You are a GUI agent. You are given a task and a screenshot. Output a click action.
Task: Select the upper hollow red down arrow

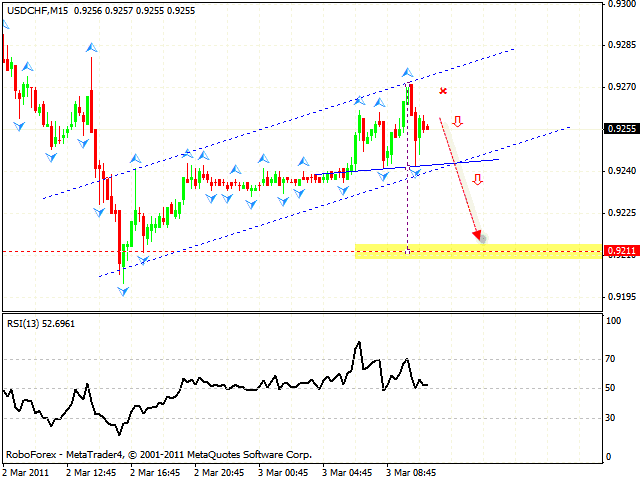click(457, 122)
